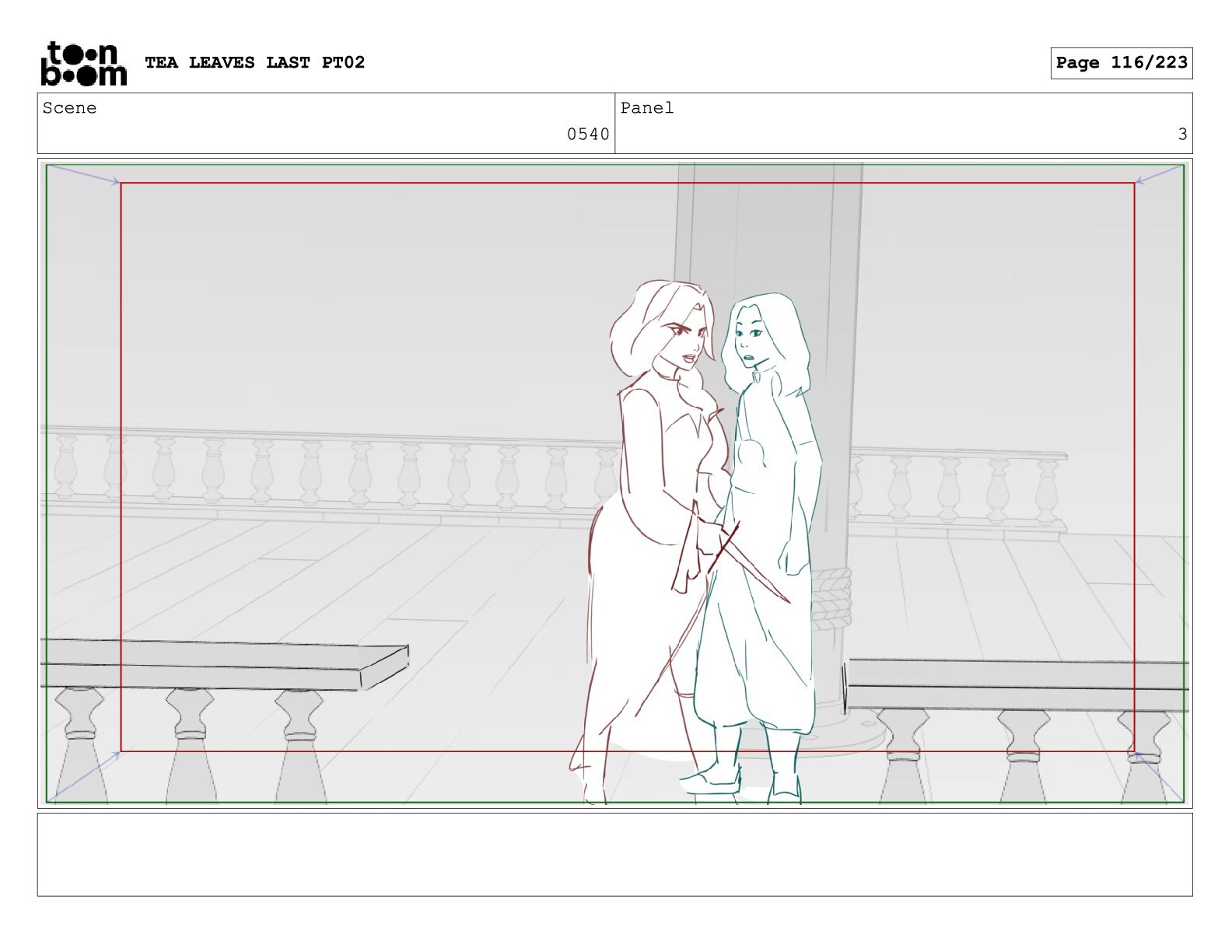This screenshot has width=1232, height=952.
Task: Click the empty notes box below panel
Action: [x=614, y=854]
